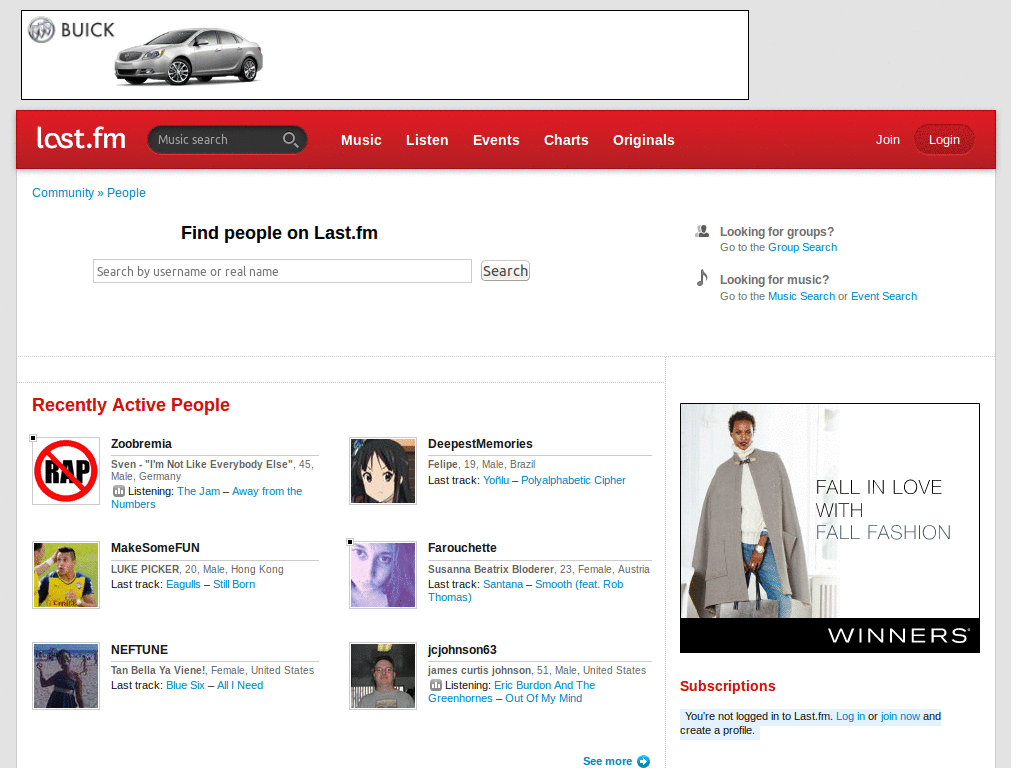The width and height of the screenshot is (1024, 768).
Task: Open DeepestMemories' anime avatar
Action: [383, 471]
